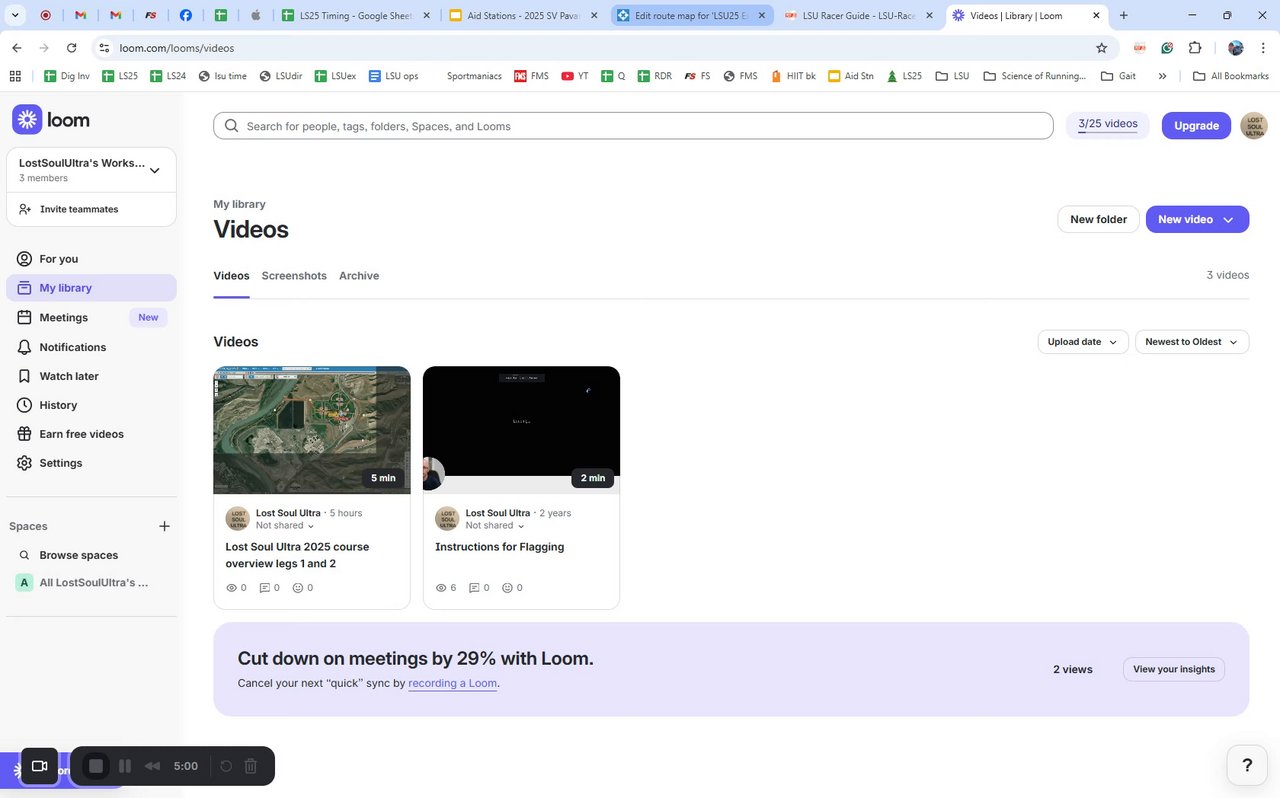Select My library in the sidebar
The height and width of the screenshot is (798, 1280).
tap(91, 288)
